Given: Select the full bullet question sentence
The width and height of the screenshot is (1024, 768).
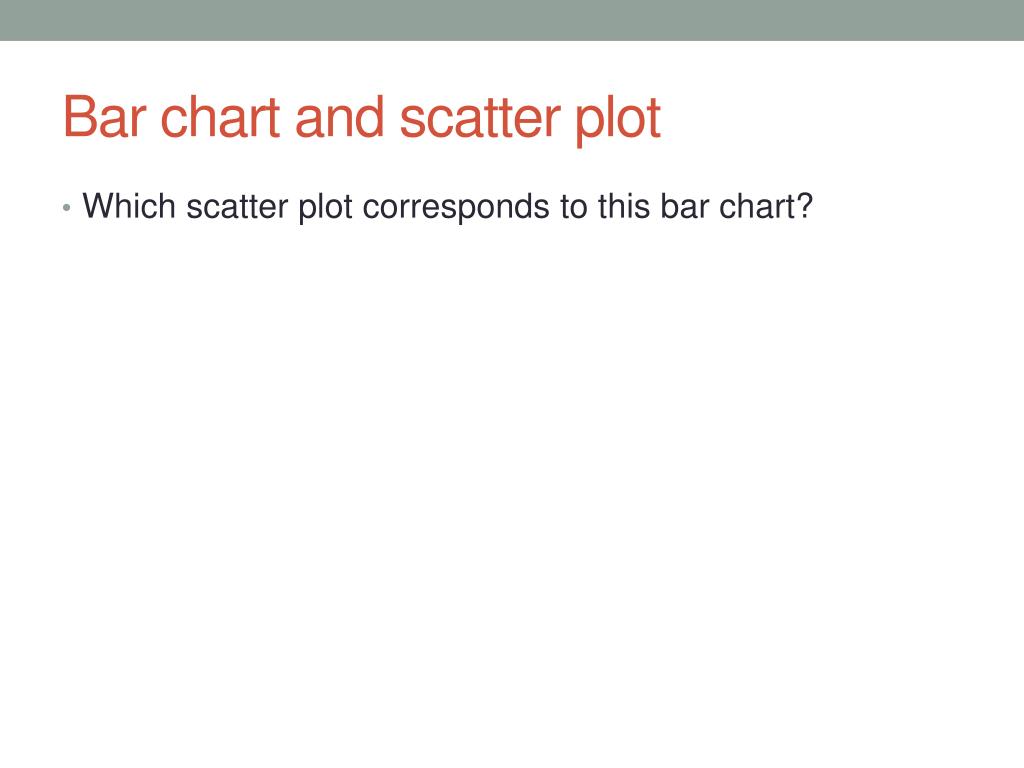Looking at the screenshot, I should point(447,207).
